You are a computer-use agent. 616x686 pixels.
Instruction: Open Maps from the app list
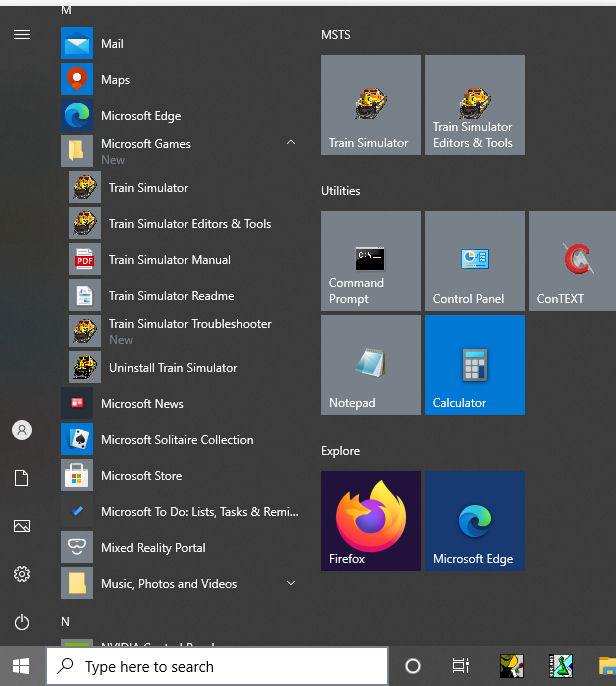point(180,80)
